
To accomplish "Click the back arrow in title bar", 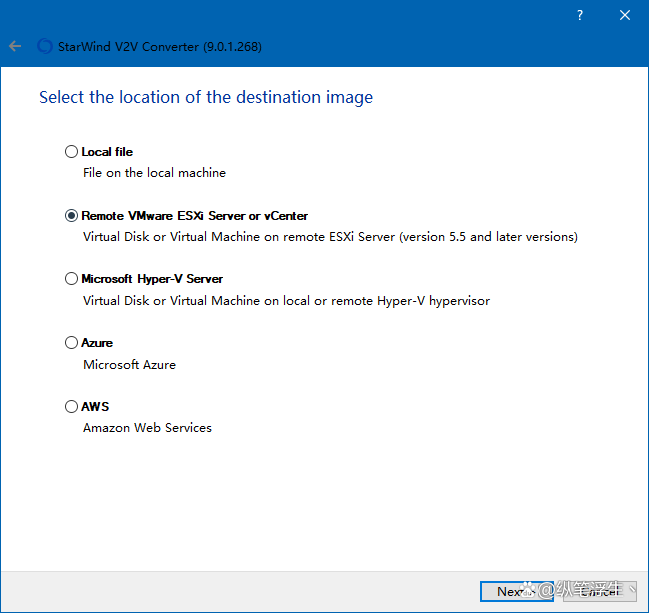I will (x=15, y=46).
